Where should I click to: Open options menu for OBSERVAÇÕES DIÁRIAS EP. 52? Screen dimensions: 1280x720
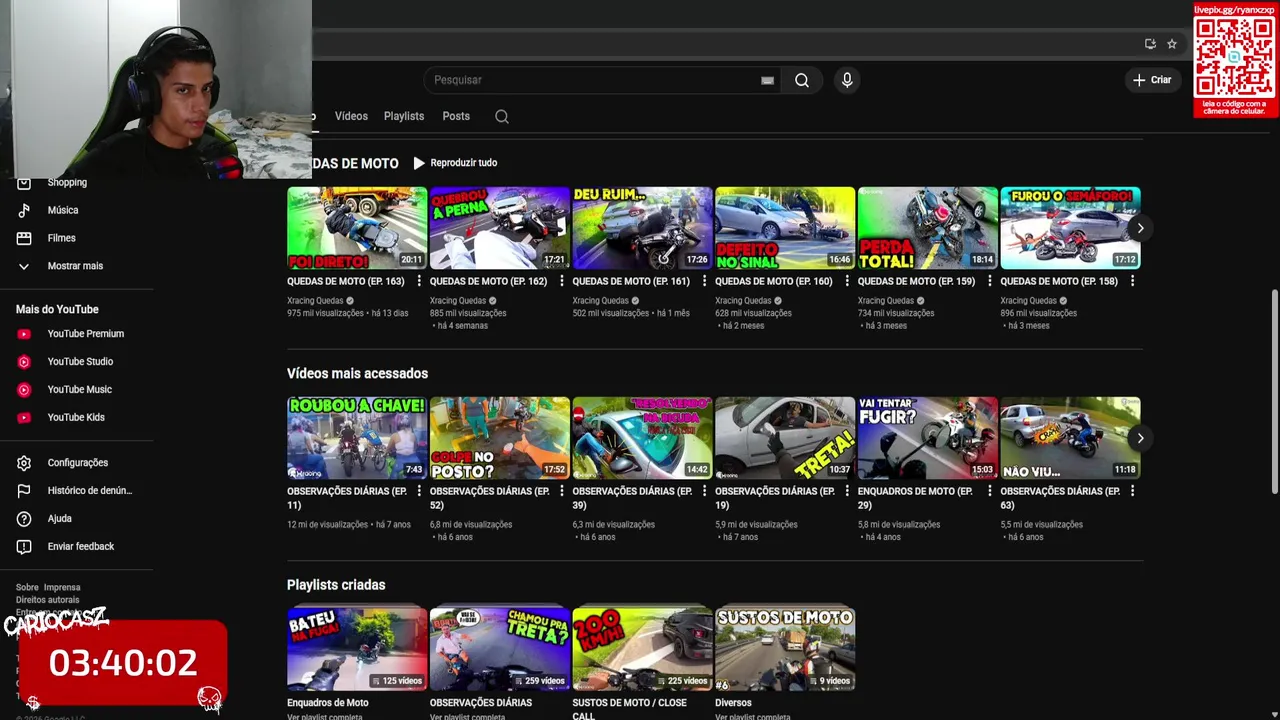(x=561, y=491)
